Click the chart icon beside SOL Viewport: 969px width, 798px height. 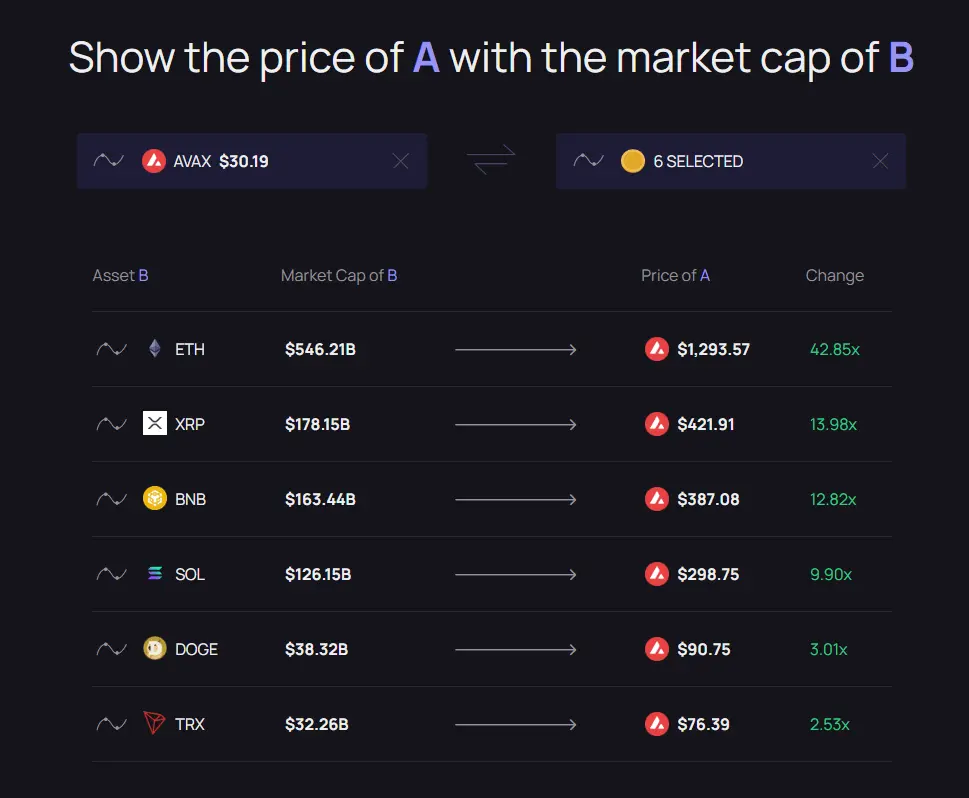pyautogui.click(x=111, y=574)
